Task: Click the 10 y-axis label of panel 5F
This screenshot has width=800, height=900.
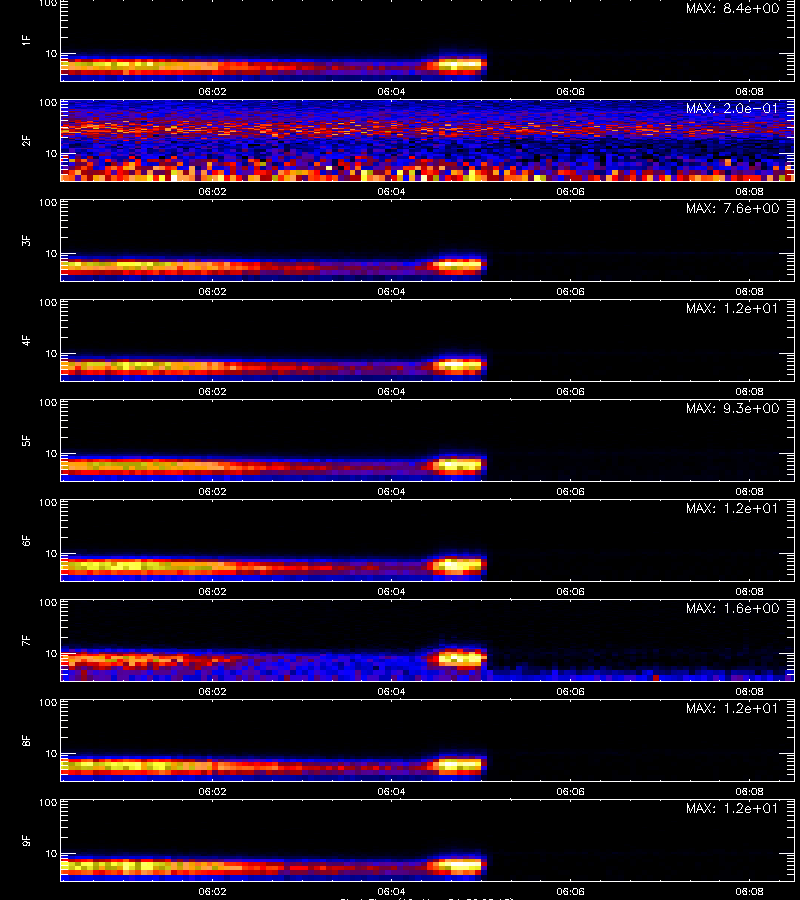Action: pyautogui.click(x=51, y=453)
